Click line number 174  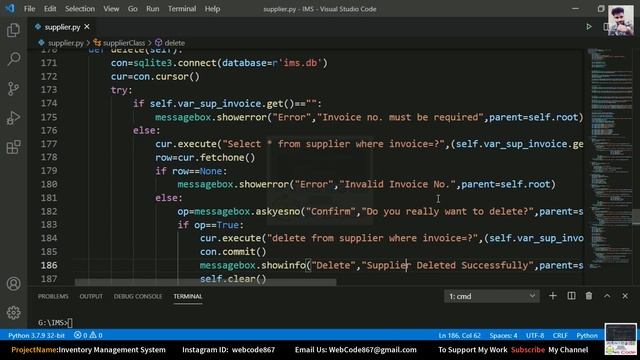click(x=49, y=103)
